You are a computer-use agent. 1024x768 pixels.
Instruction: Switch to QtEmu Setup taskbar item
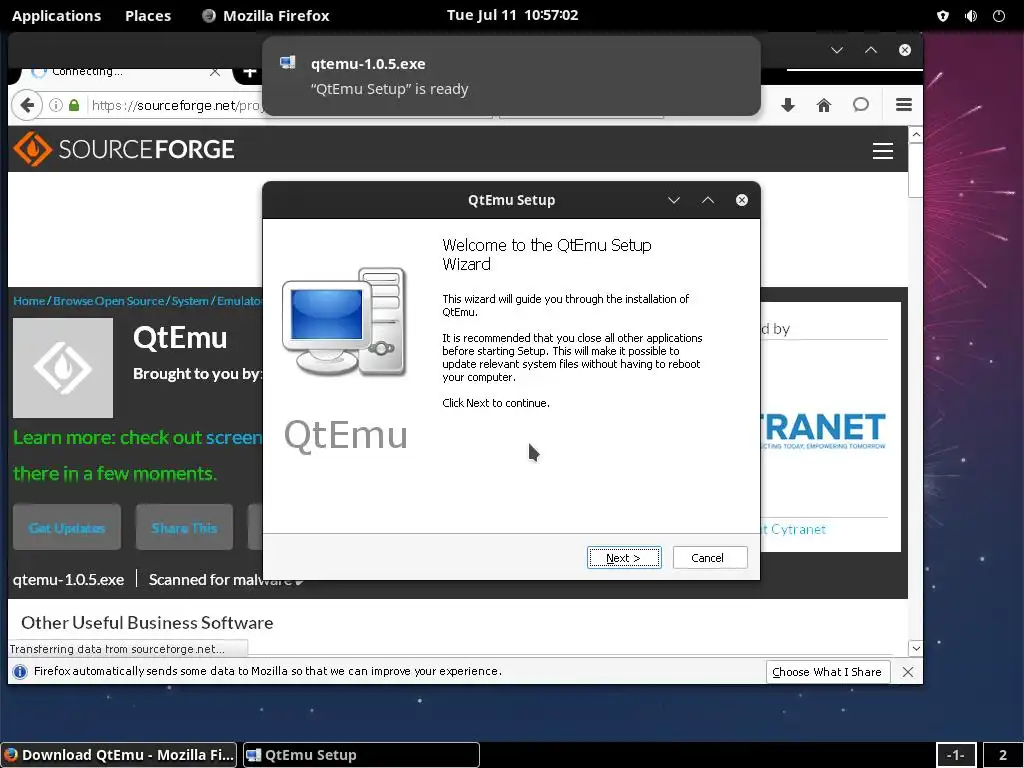click(361, 755)
